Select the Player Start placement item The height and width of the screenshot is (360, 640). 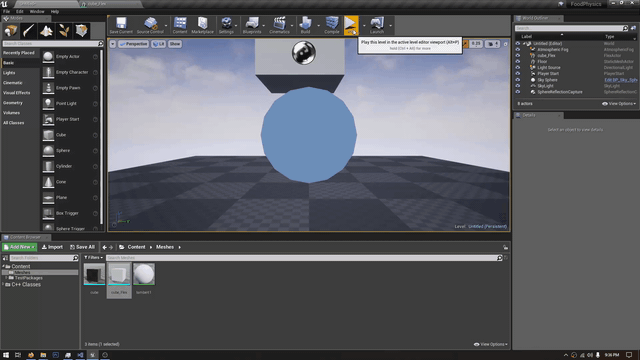(x=70, y=119)
